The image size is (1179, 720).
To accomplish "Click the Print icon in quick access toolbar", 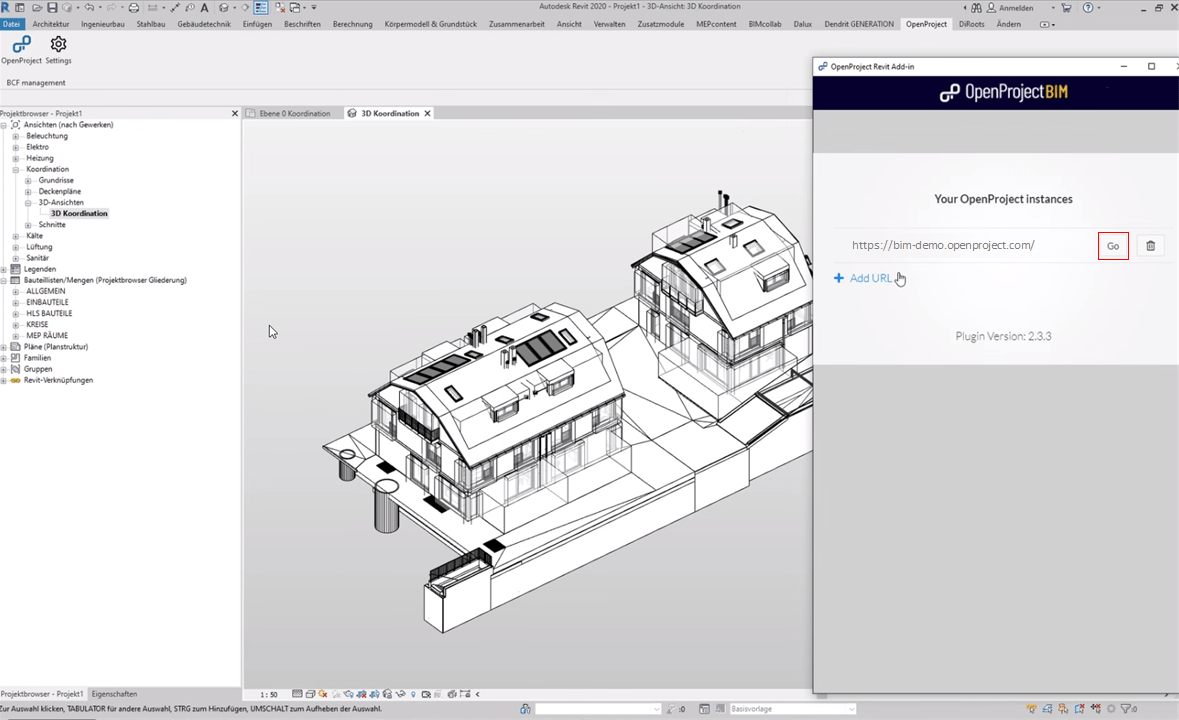I will pos(133,7).
